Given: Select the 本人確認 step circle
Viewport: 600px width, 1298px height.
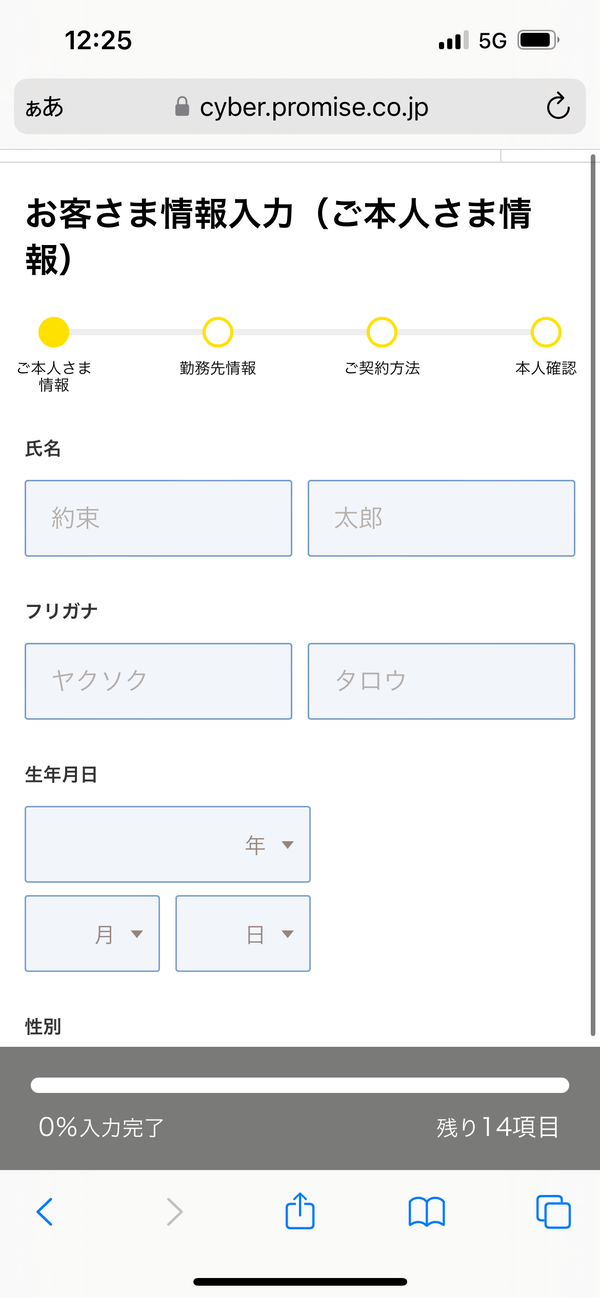Looking at the screenshot, I should (546, 332).
